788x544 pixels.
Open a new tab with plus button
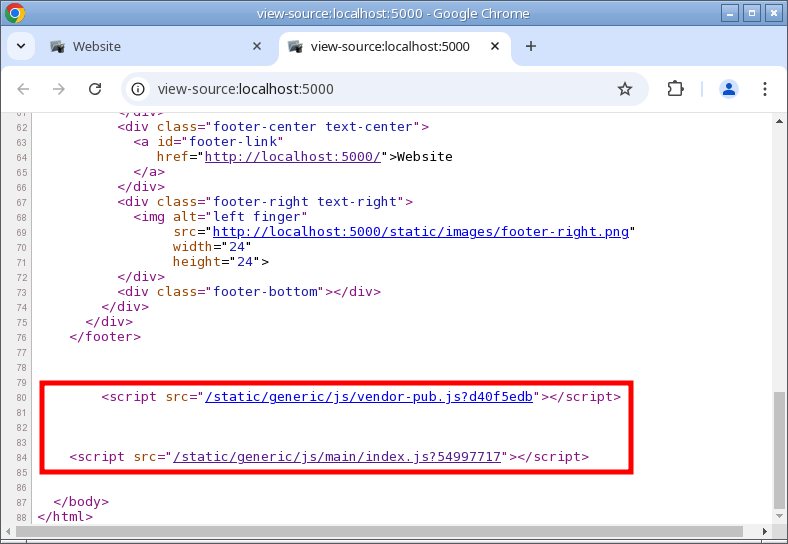pos(531,46)
